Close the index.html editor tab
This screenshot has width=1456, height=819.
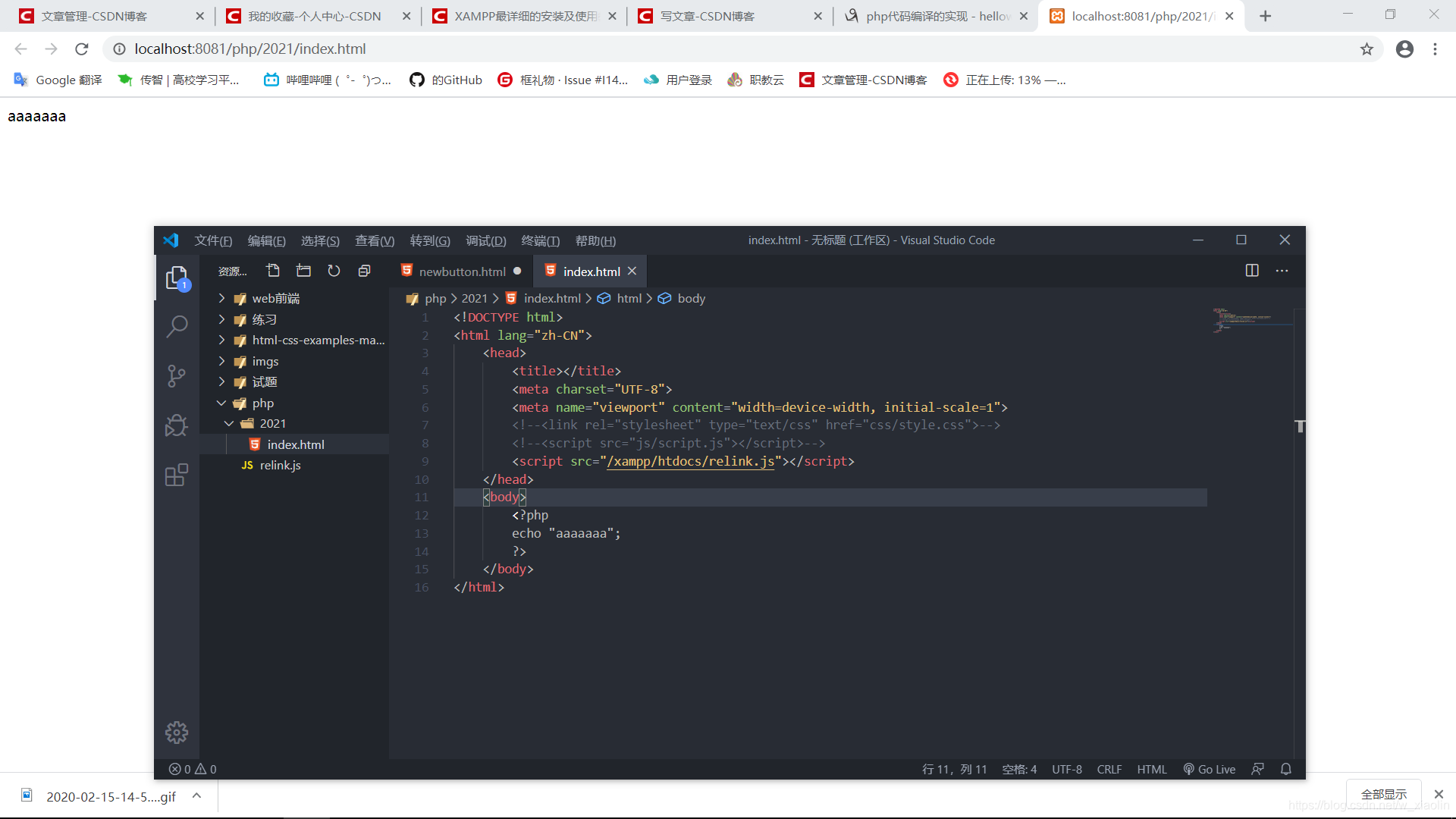pos(632,271)
